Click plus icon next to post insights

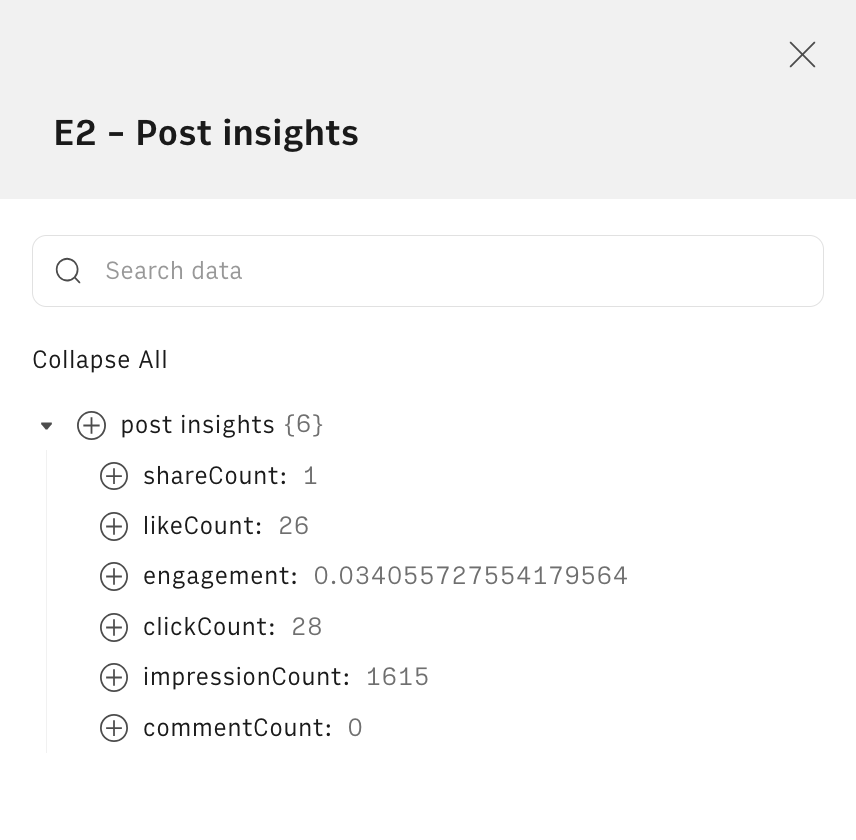[x=91, y=425]
